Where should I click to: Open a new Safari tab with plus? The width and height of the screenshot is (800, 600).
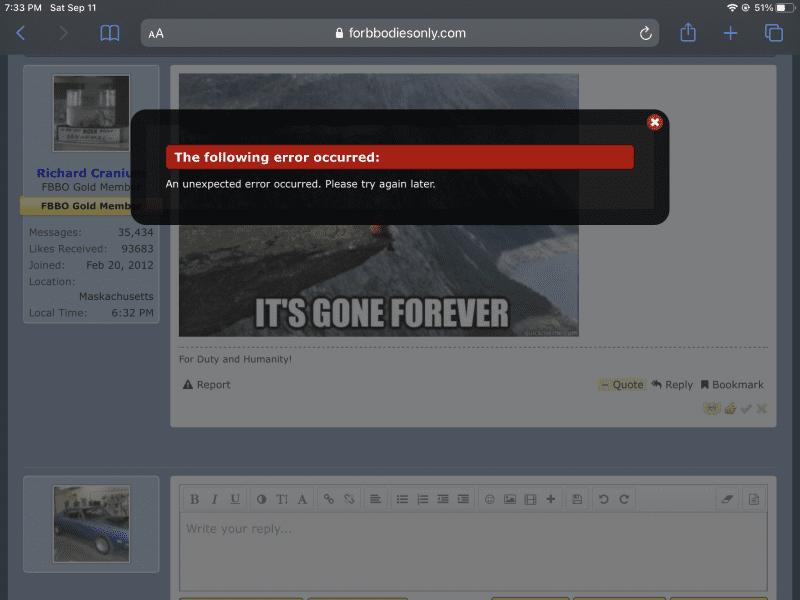730,33
